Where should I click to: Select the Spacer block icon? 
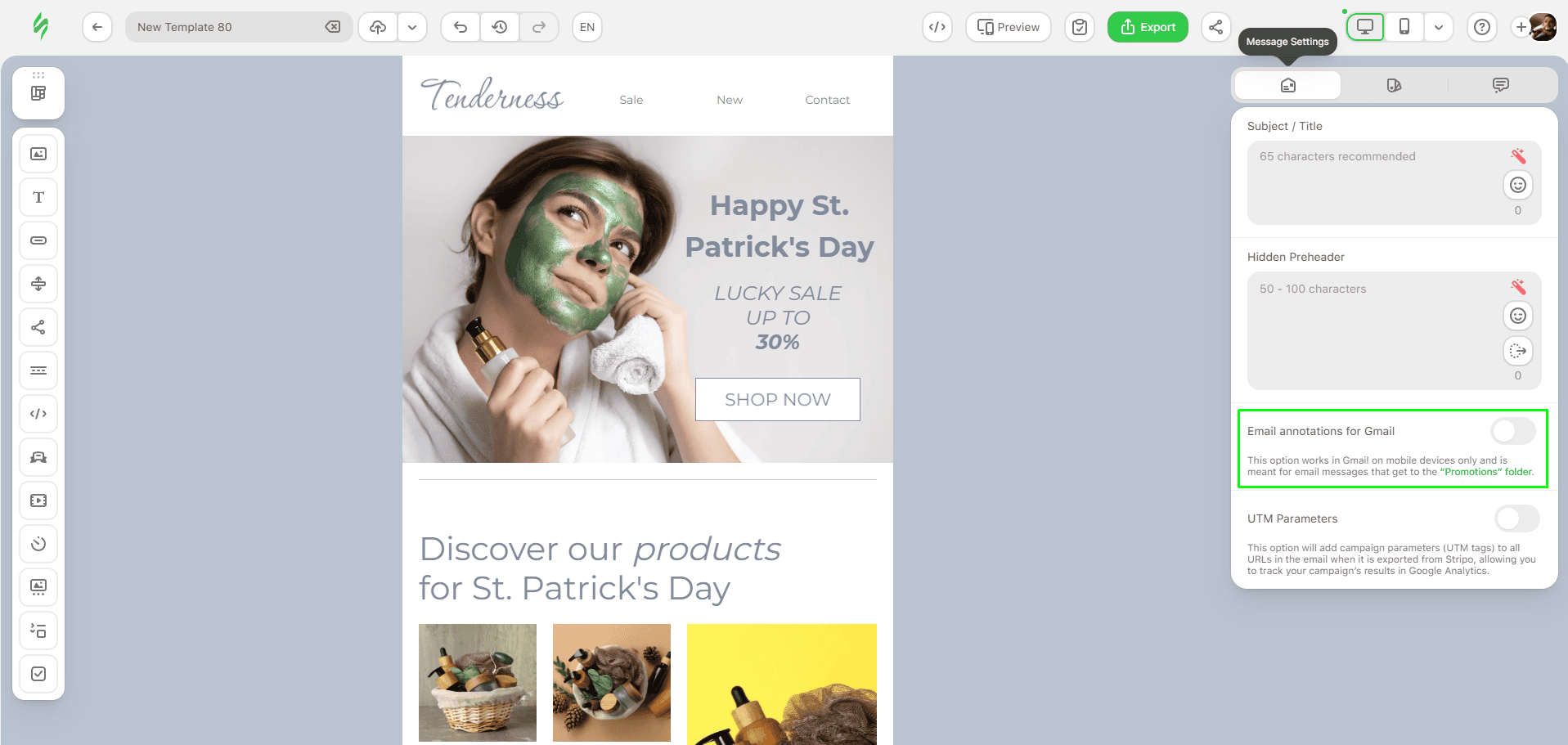tap(38, 284)
